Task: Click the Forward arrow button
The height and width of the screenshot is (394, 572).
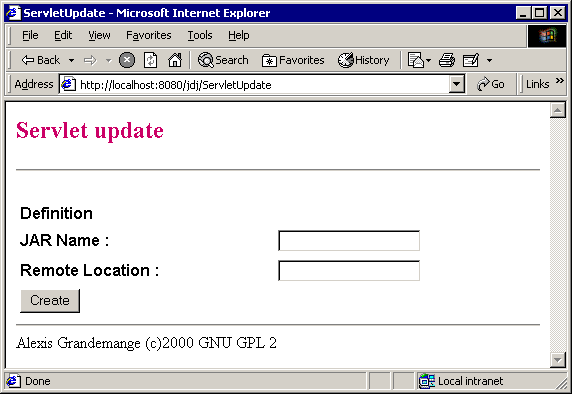Action: pyautogui.click(x=90, y=60)
